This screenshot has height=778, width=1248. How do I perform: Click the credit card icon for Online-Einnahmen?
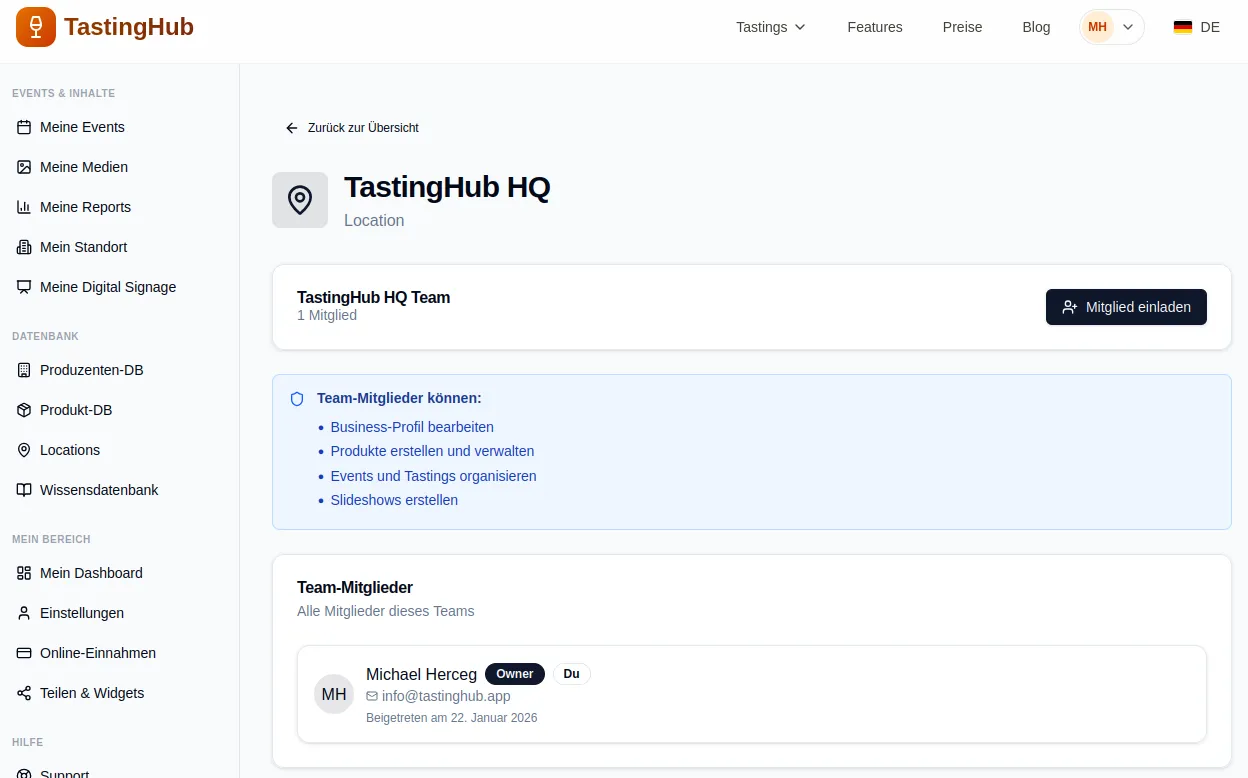24,653
